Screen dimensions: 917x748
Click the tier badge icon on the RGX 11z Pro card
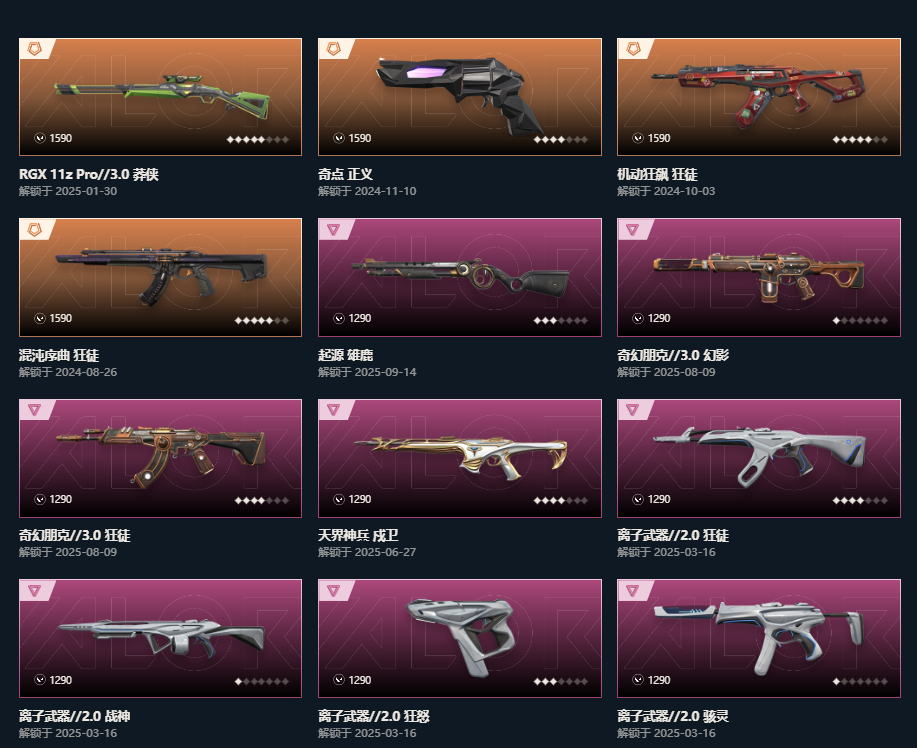[x=35, y=49]
